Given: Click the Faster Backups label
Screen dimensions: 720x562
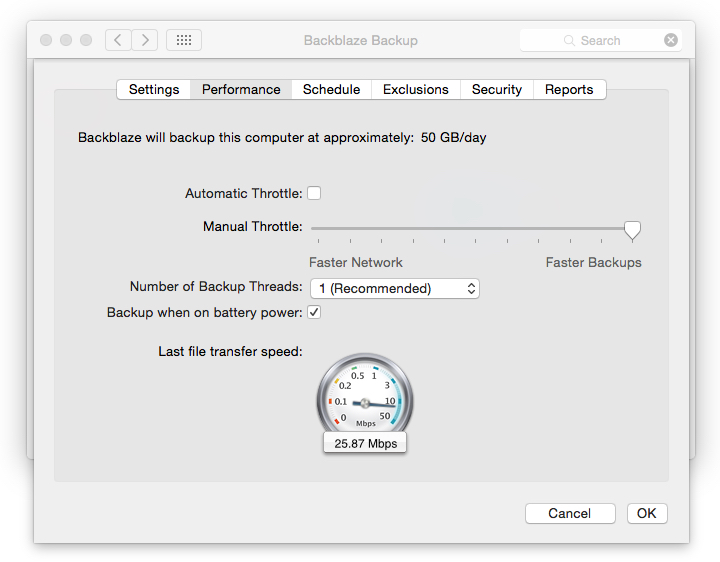Looking at the screenshot, I should coord(594,263).
